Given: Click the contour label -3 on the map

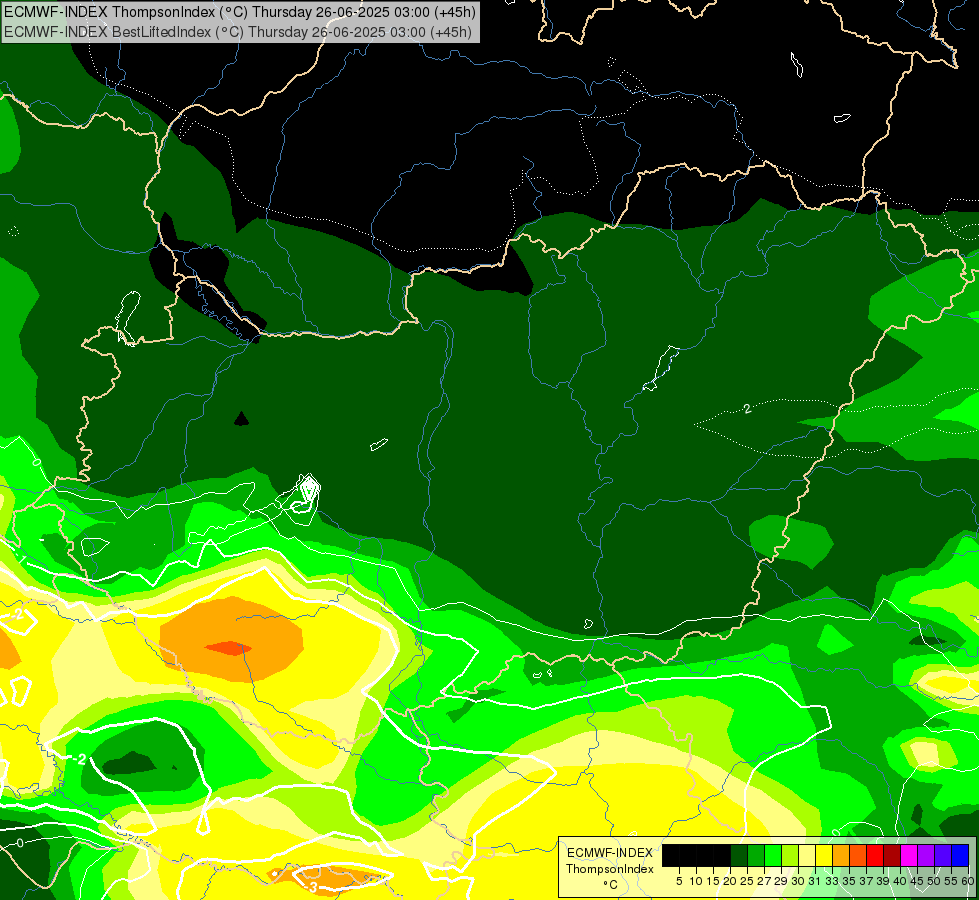Looking at the screenshot, I should click(312, 887).
